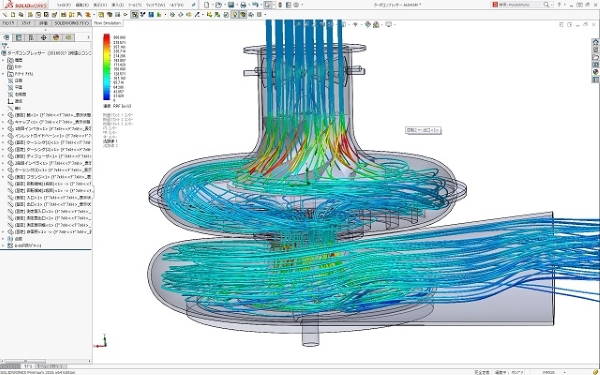
Task: Click the search magnifier button
Action: coord(546,5)
